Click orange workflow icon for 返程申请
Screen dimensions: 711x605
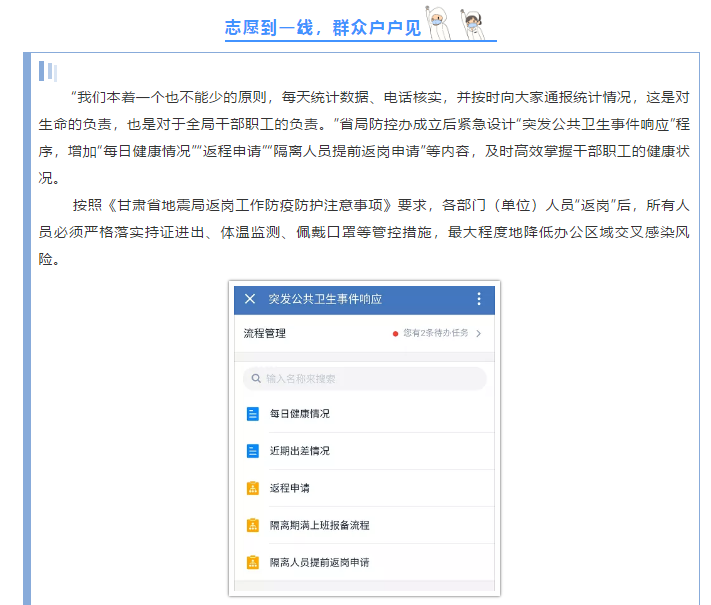pos(253,488)
